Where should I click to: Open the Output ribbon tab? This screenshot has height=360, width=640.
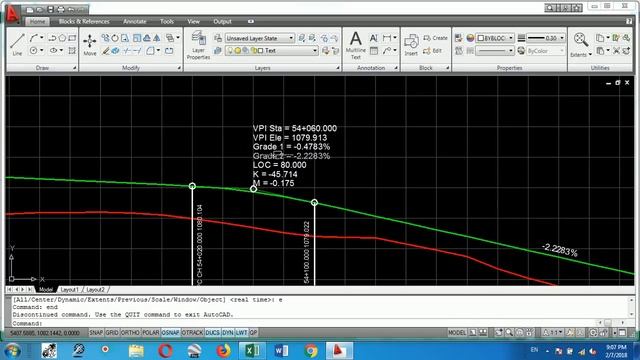pos(222,21)
